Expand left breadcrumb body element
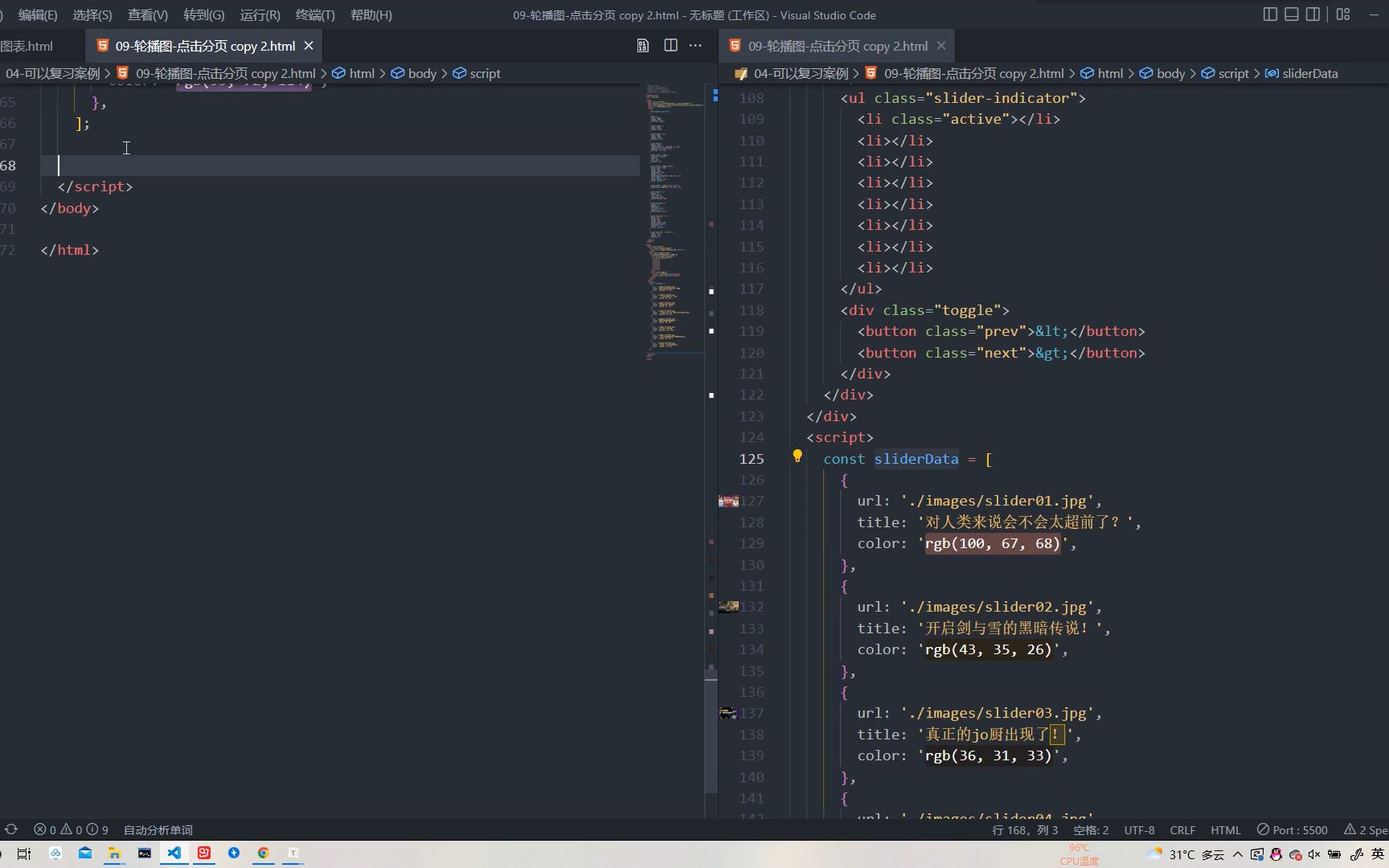The width and height of the screenshot is (1389, 868). [x=414, y=73]
